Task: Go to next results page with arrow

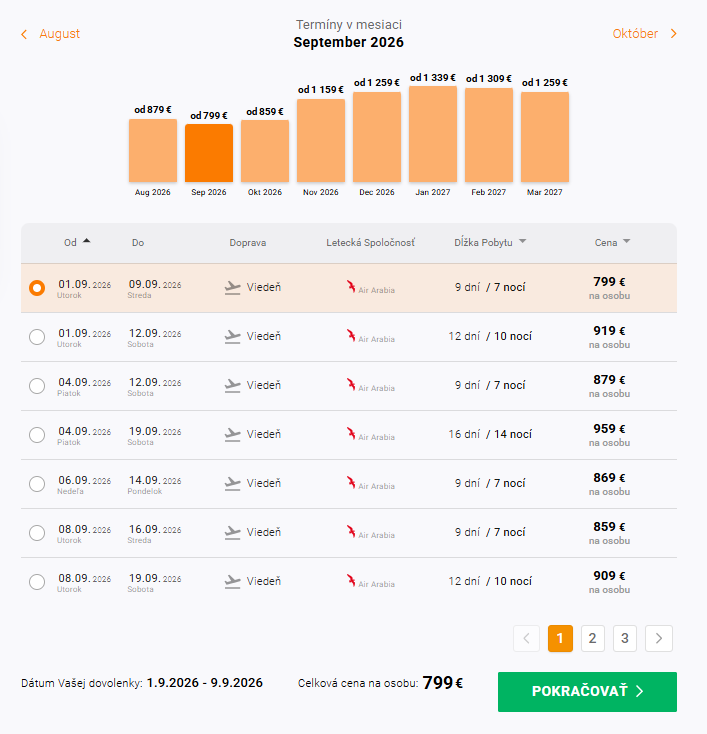Action: (659, 639)
